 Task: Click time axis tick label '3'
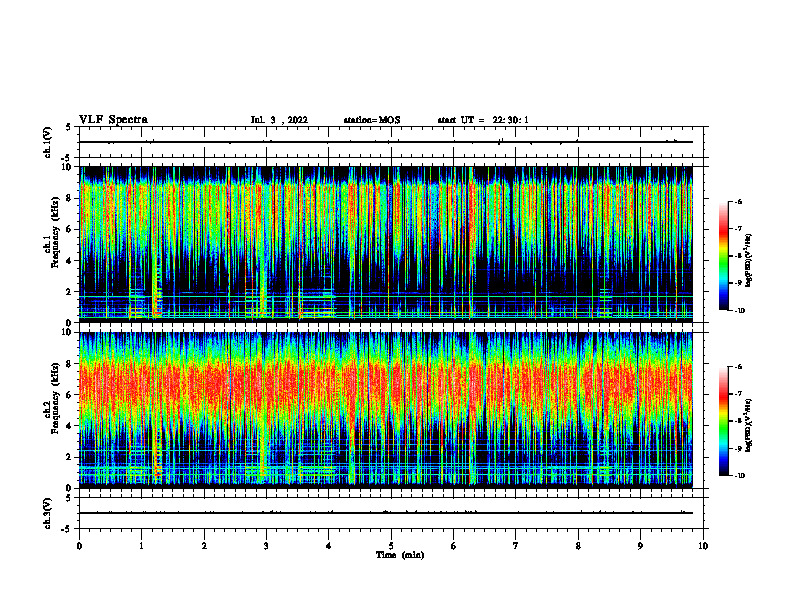coord(266,546)
